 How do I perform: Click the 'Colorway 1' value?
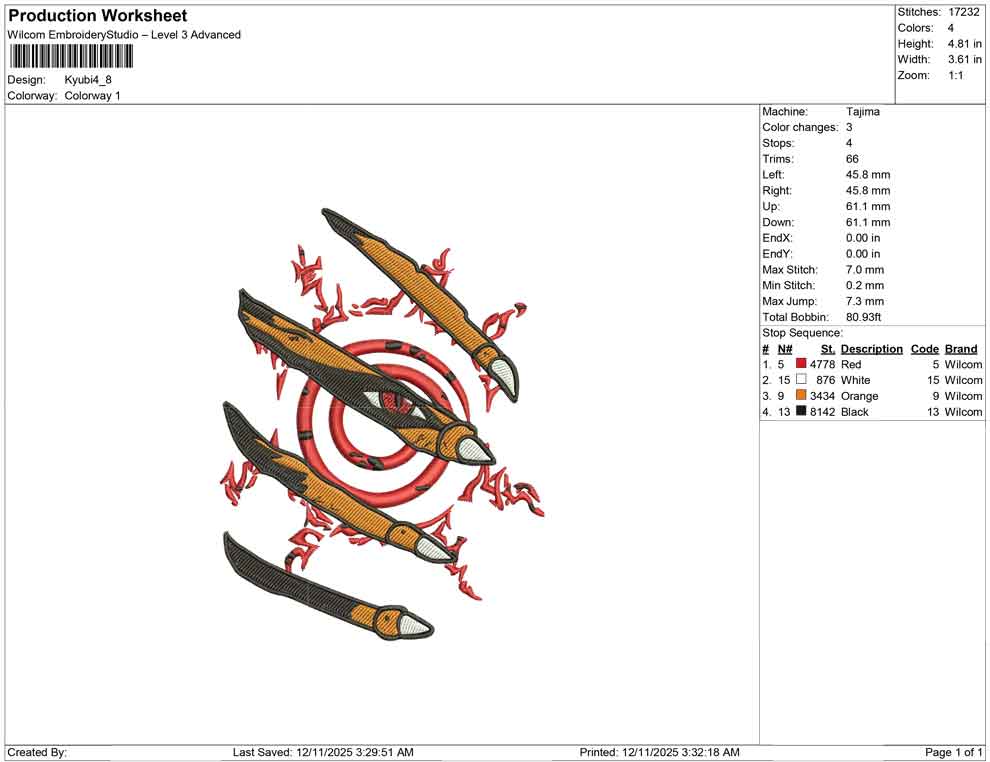92,95
